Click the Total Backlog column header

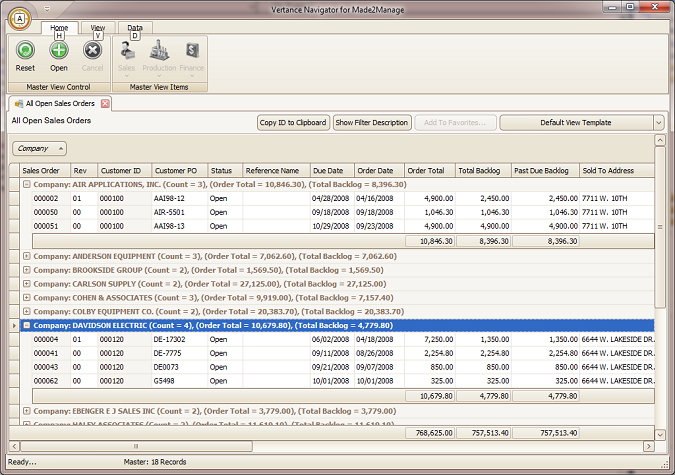pos(483,171)
